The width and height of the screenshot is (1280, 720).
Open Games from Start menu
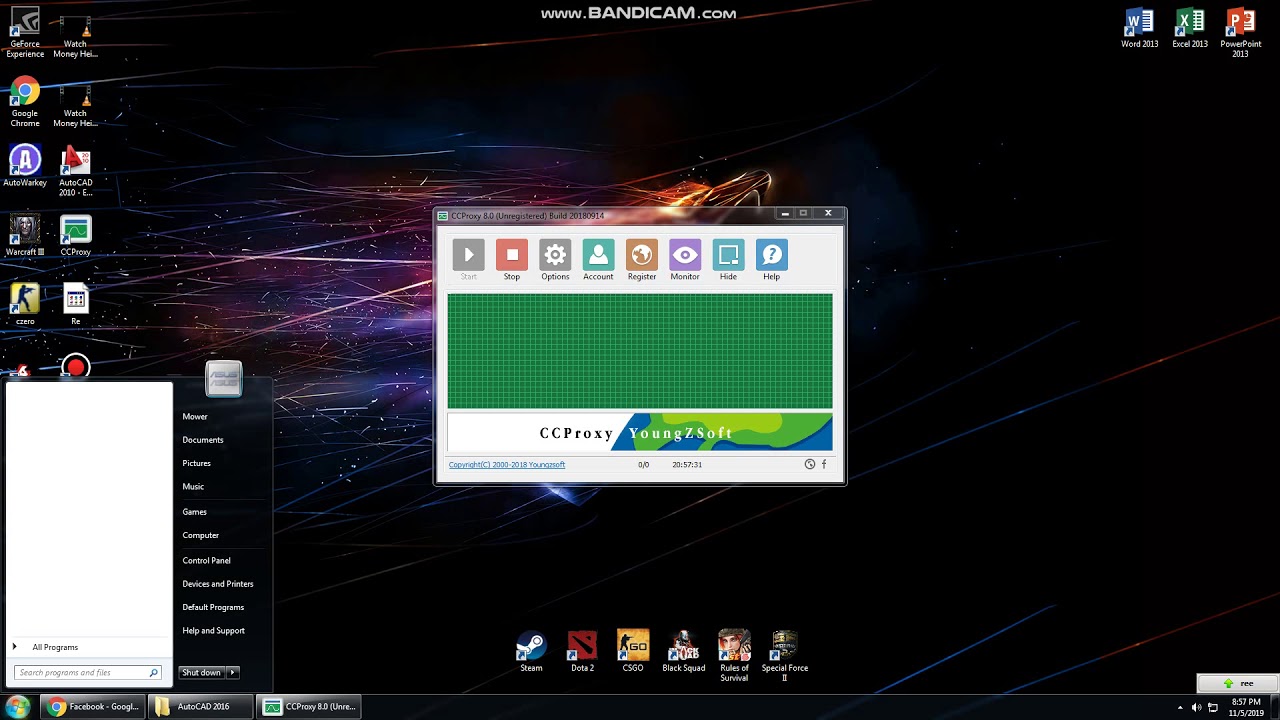click(x=195, y=512)
